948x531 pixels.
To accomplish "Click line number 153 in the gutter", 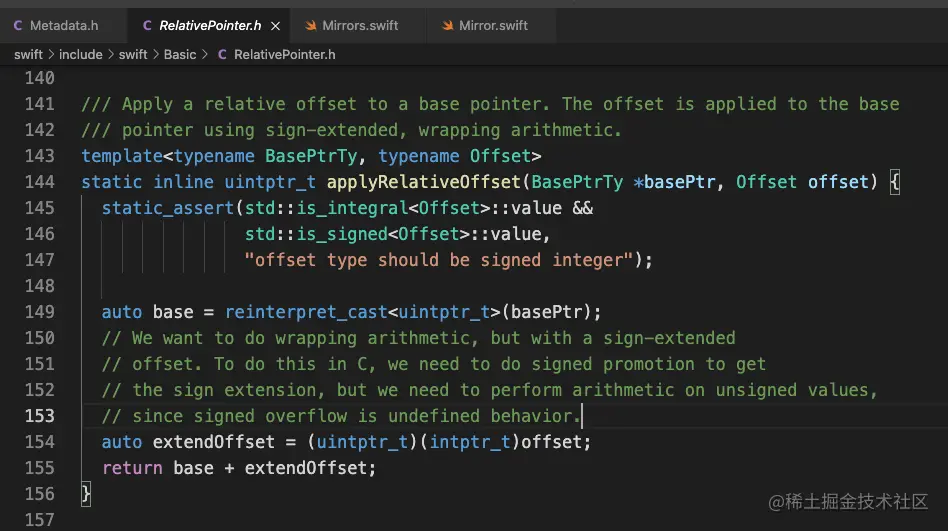I will pos(39,416).
